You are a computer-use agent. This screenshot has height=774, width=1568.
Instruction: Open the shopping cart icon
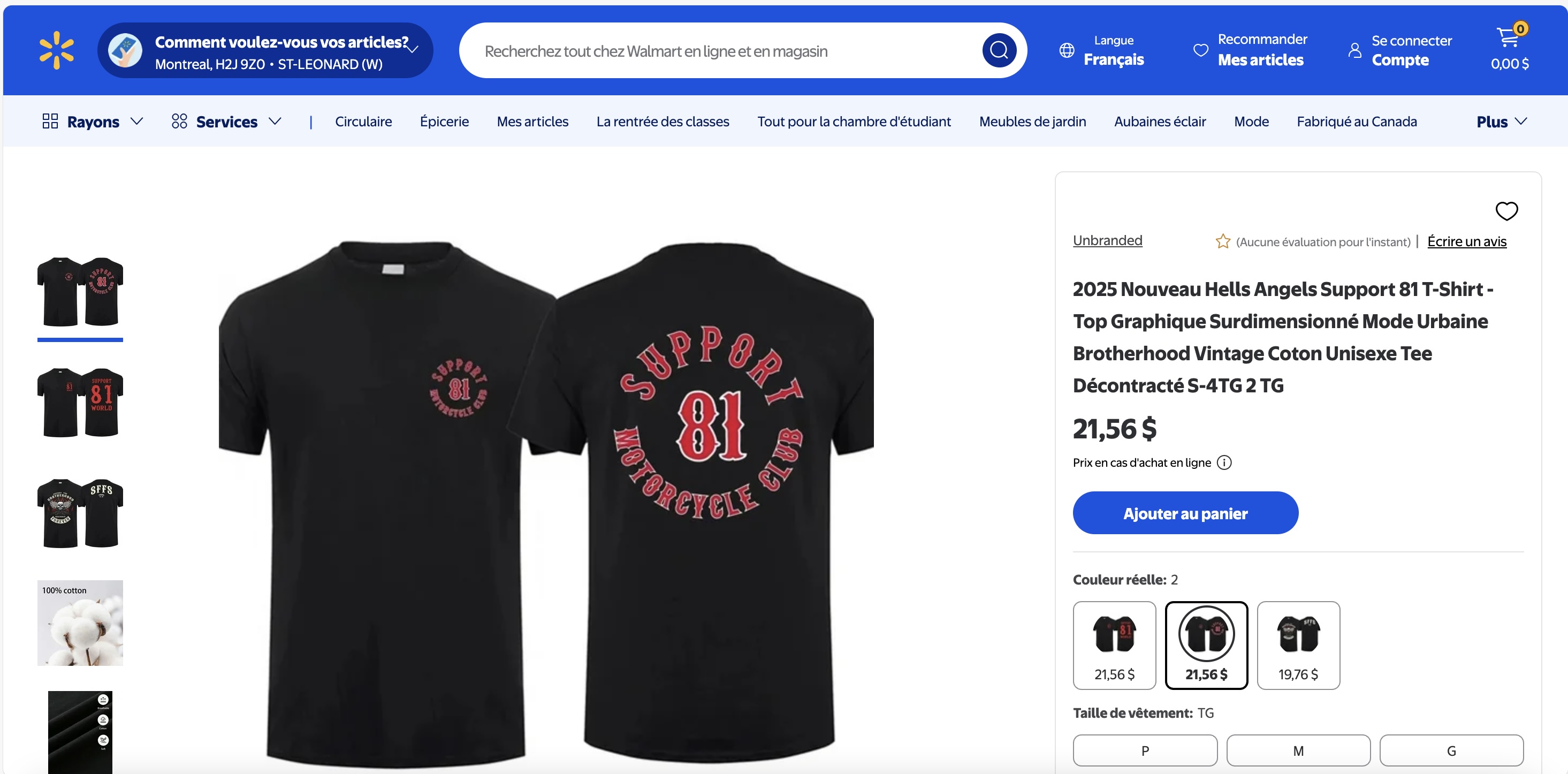(1508, 39)
